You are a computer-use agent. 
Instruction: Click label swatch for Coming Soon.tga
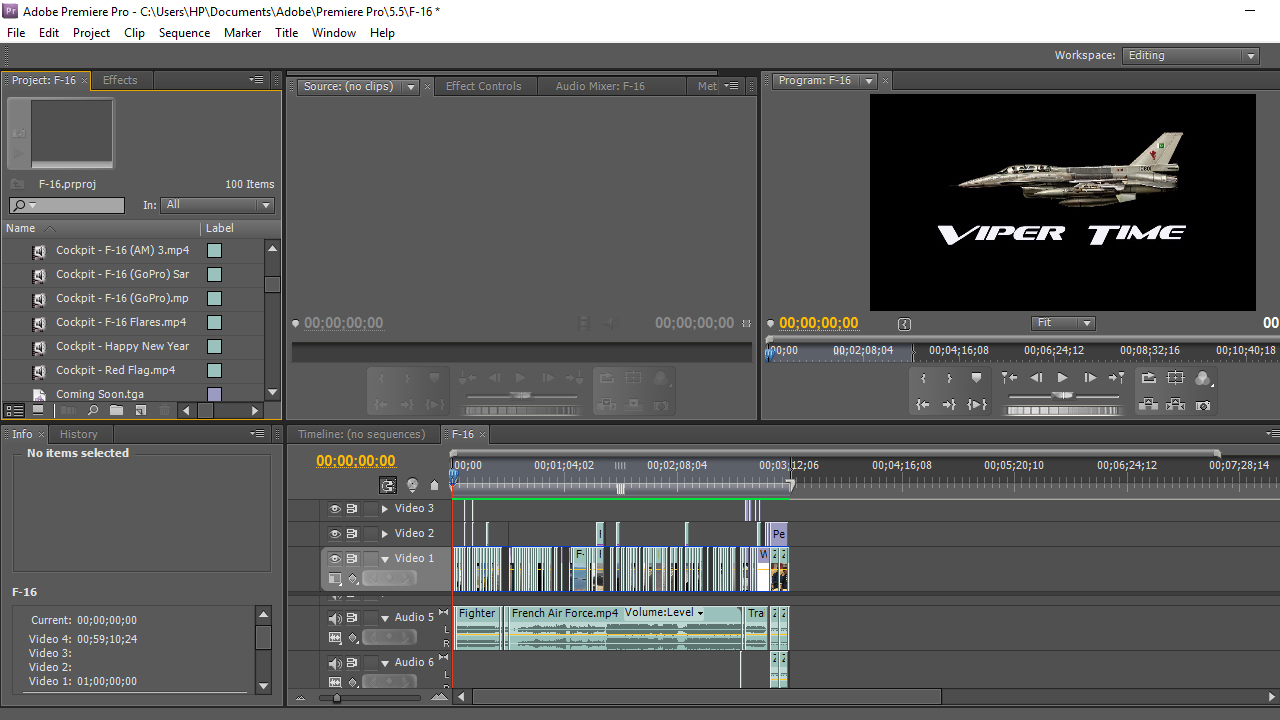[x=214, y=394]
